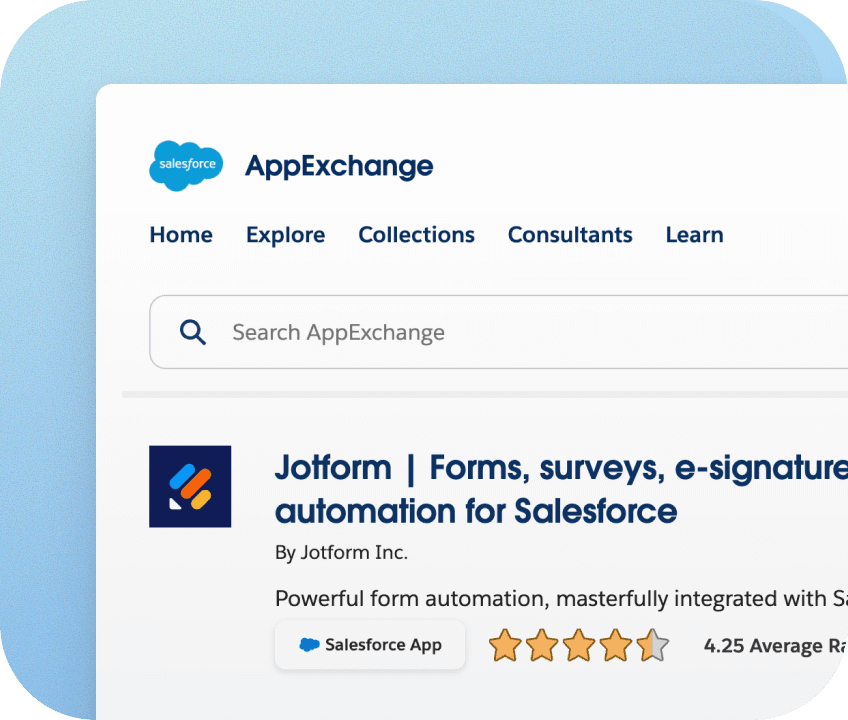The image size is (848, 720).
Task: Click the third star in the rating
Action: tap(578, 646)
